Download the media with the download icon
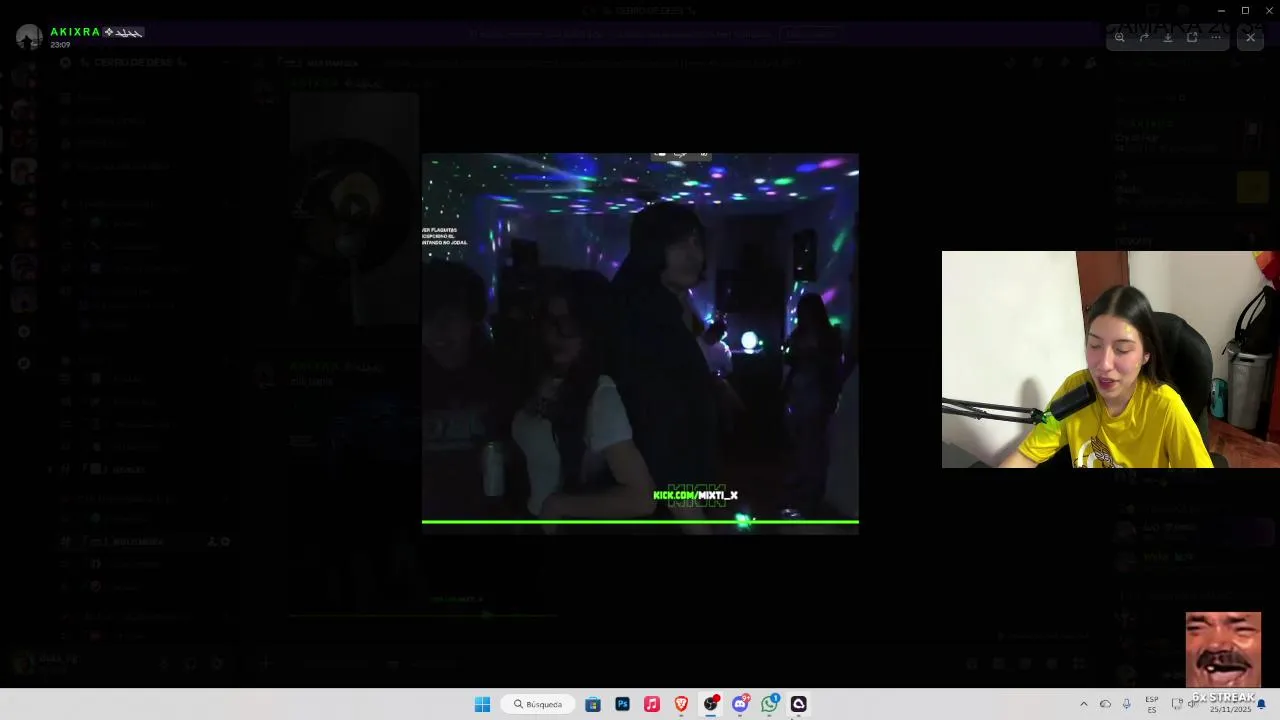This screenshot has height=720, width=1280. tap(1168, 37)
